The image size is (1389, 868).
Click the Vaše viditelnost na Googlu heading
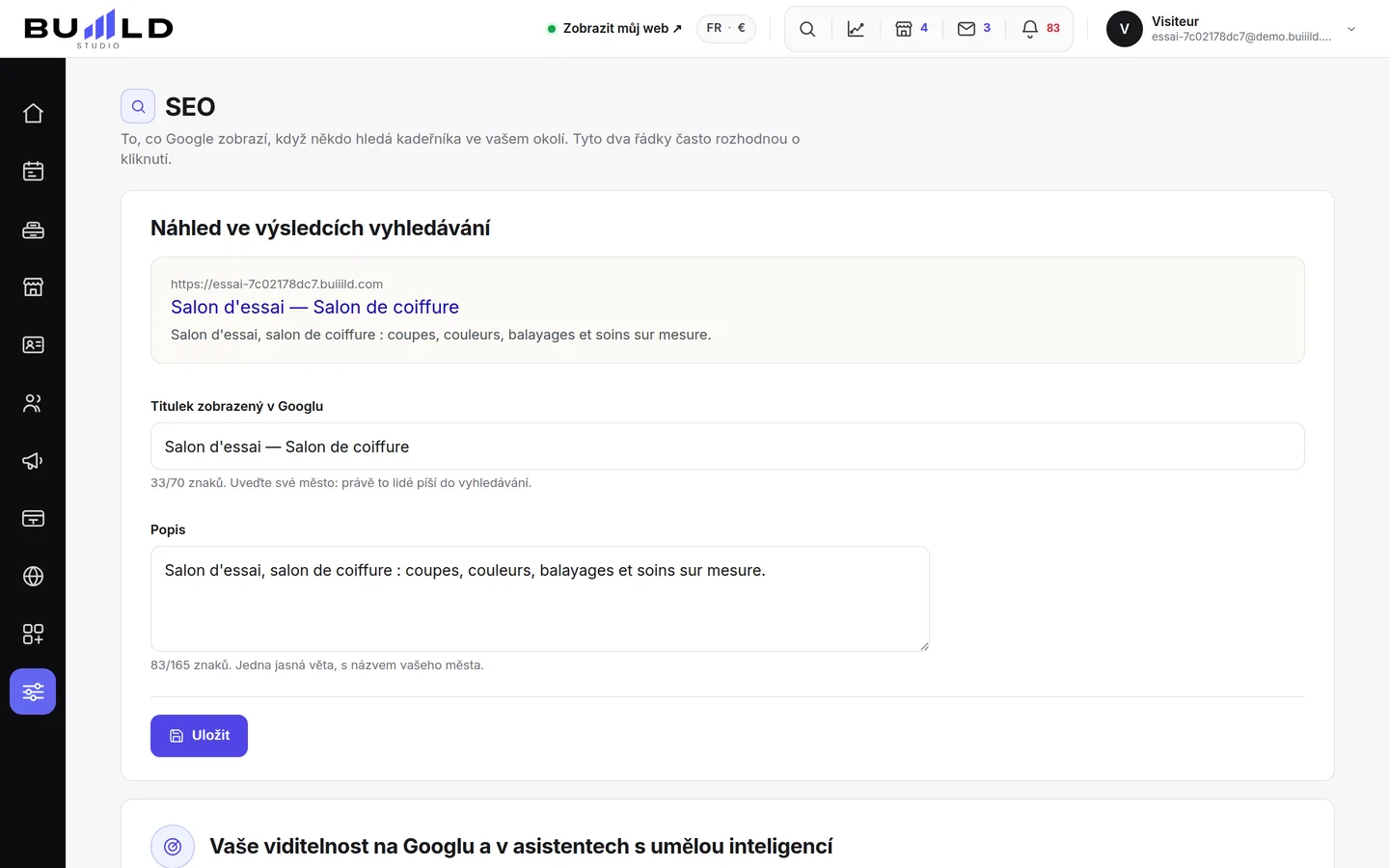click(521, 846)
